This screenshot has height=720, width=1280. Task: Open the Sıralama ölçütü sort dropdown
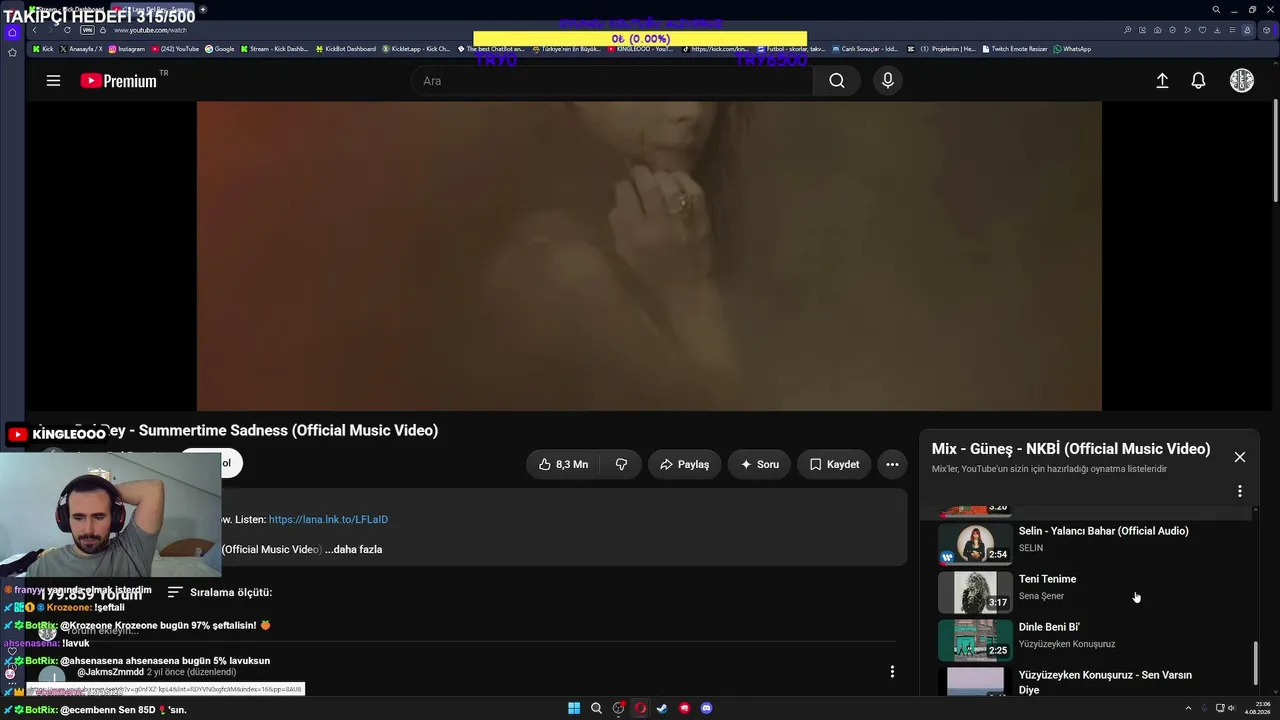(x=219, y=592)
